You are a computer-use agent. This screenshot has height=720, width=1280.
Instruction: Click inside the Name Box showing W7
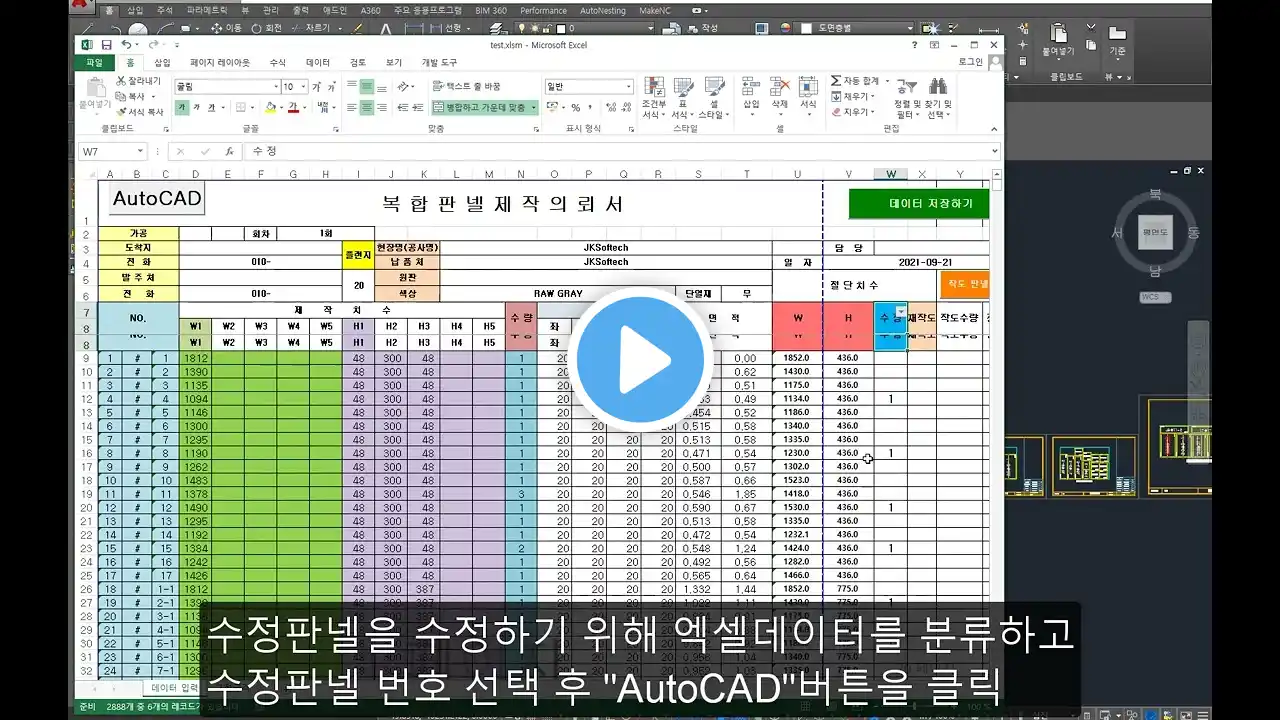(x=106, y=151)
